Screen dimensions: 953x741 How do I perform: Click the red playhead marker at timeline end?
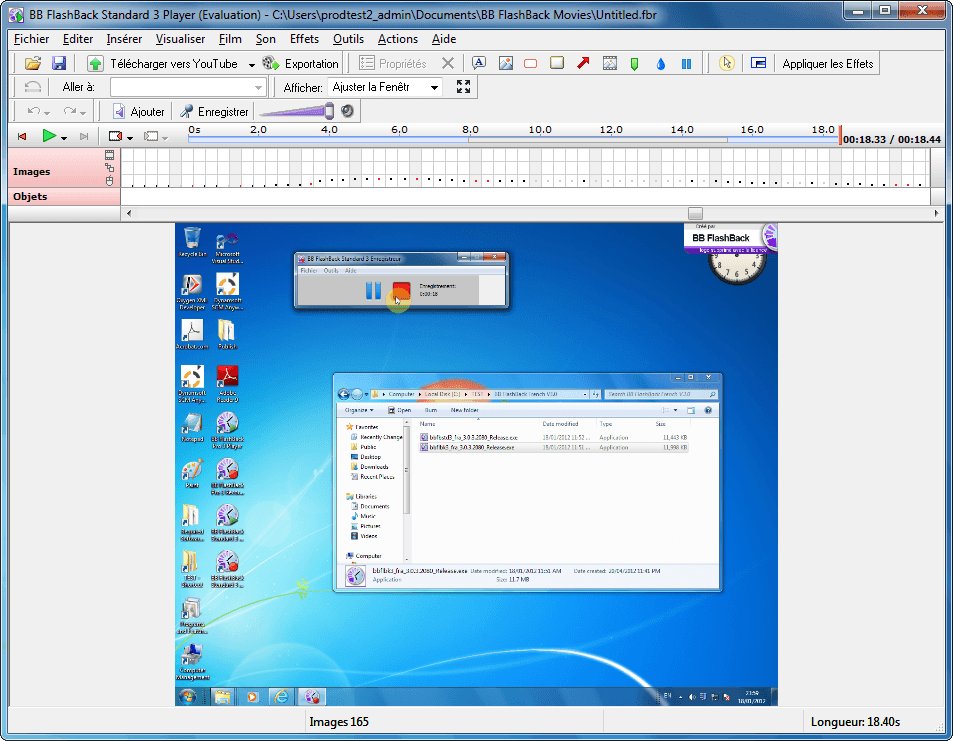tap(840, 134)
